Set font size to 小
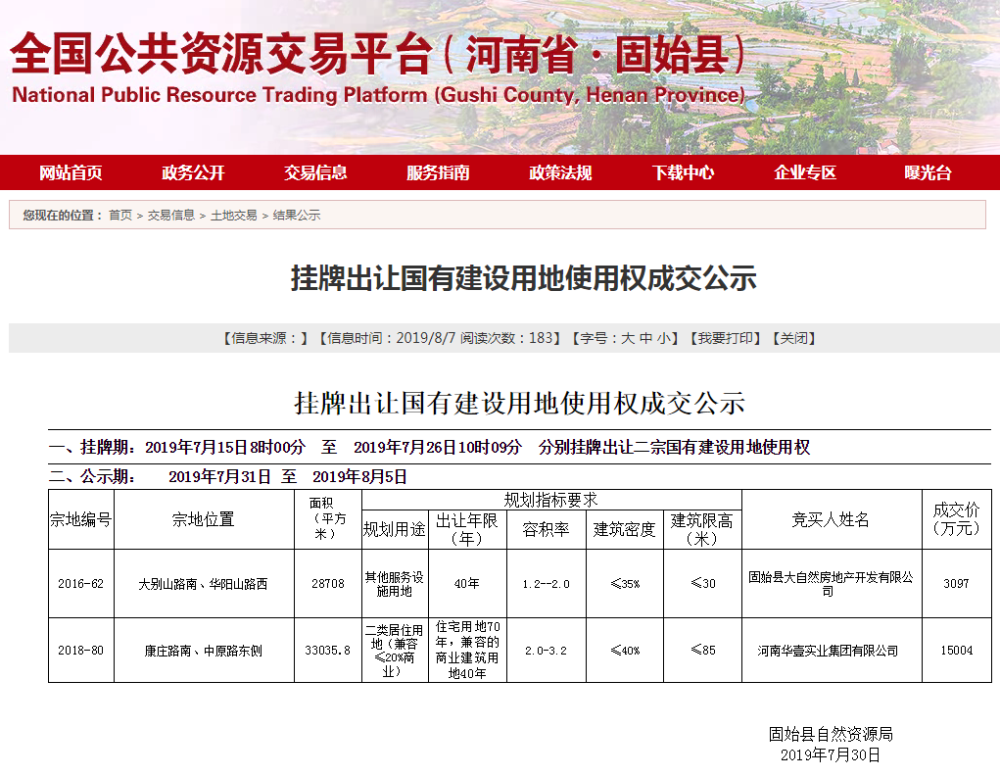The width and height of the screenshot is (1000, 777). pyautogui.click(x=664, y=338)
